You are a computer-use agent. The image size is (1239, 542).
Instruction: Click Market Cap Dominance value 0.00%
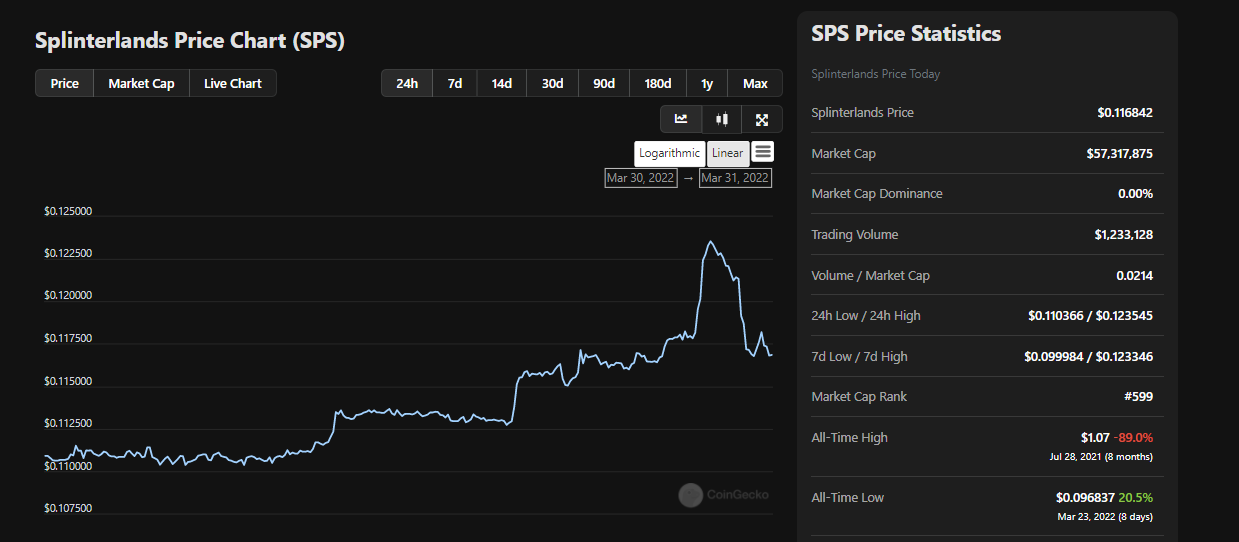pos(1135,194)
